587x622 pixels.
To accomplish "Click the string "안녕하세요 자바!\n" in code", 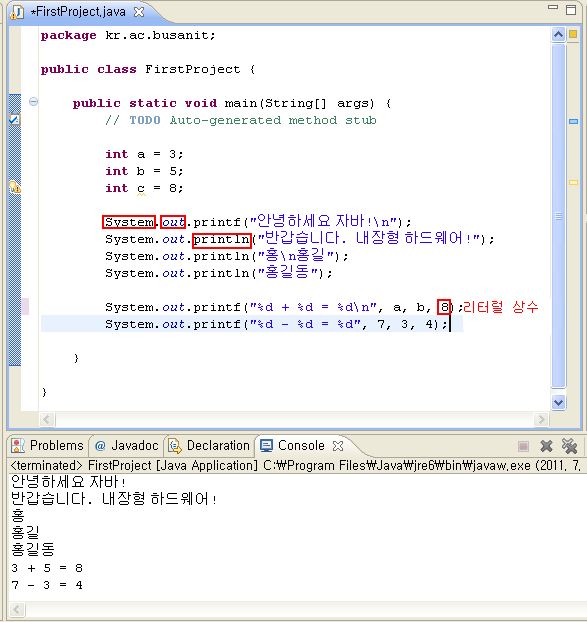I will pyautogui.click(x=323, y=221).
